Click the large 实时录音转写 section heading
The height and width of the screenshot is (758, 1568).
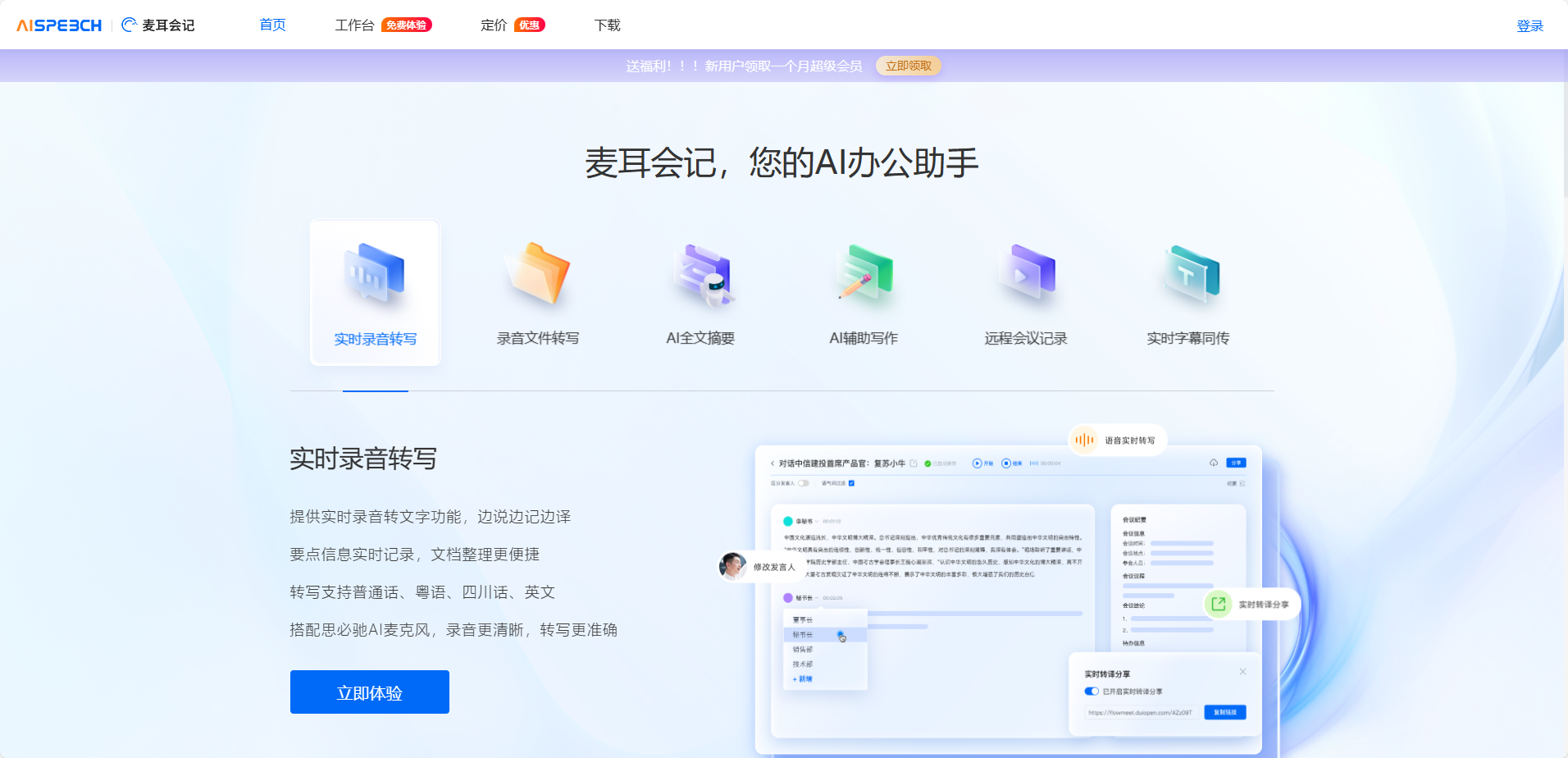363,459
